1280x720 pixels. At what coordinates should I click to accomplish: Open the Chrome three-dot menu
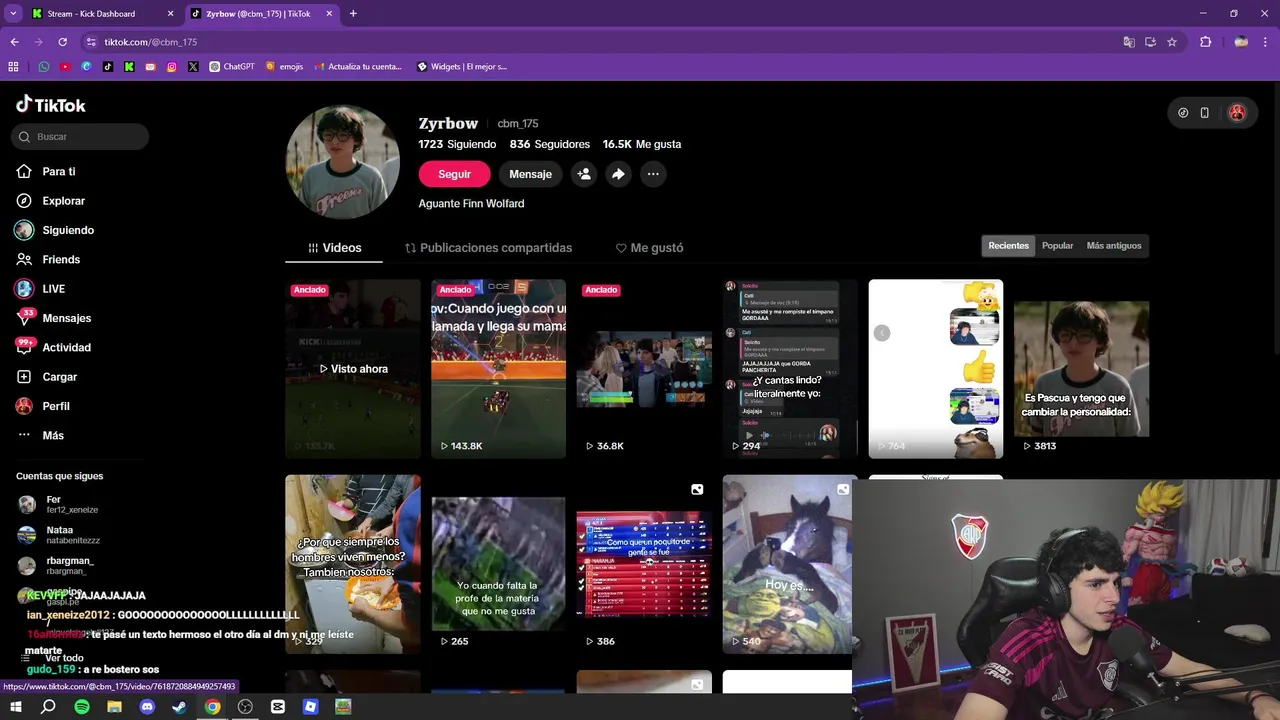(x=1266, y=42)
